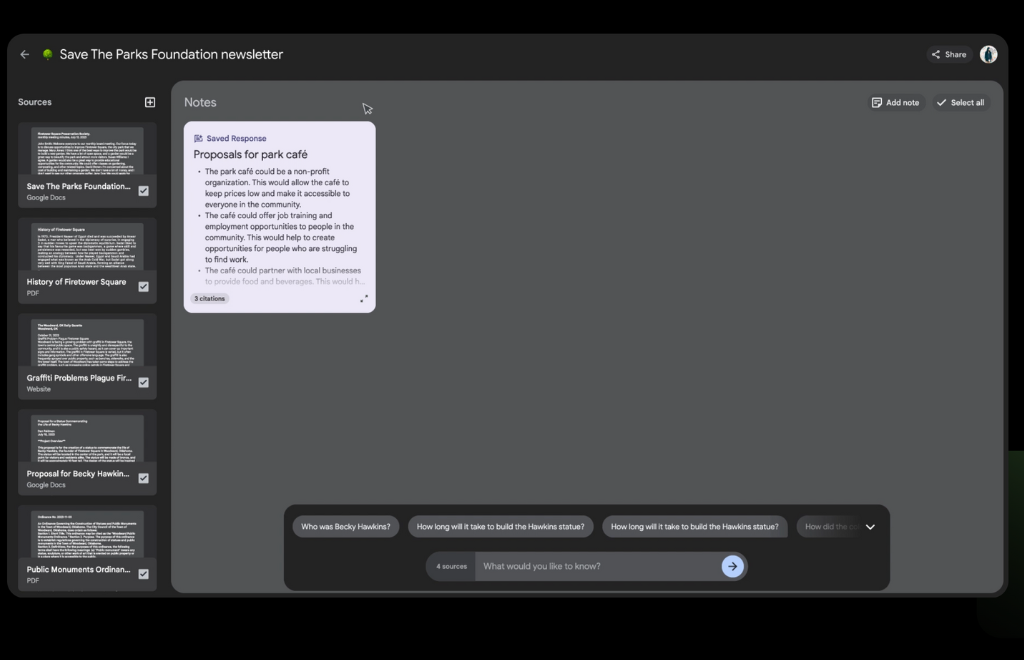
Task: Add a new source with plus icon
Action: click(150, 102)
